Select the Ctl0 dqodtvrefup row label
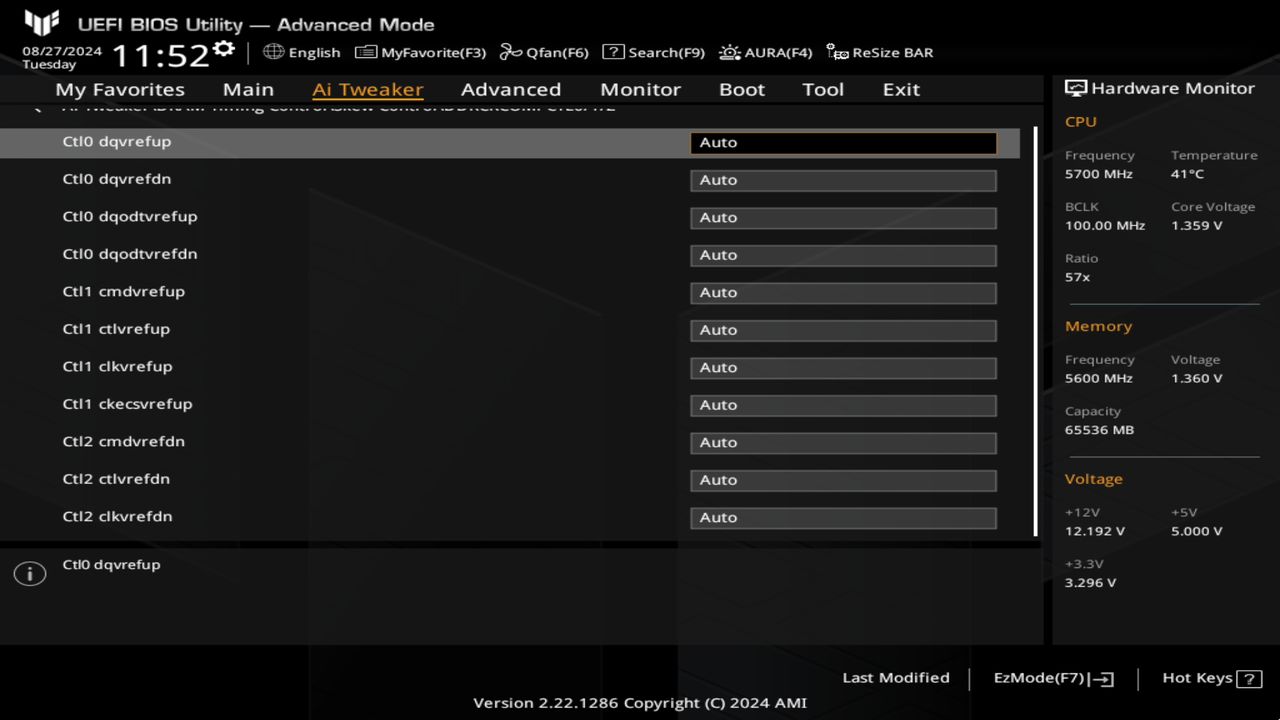 point(130,217)
